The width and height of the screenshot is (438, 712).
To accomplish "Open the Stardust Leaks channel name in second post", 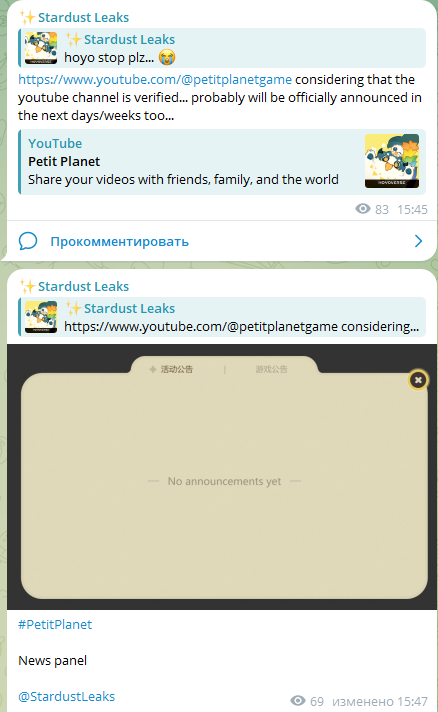I will click(84, 287).
